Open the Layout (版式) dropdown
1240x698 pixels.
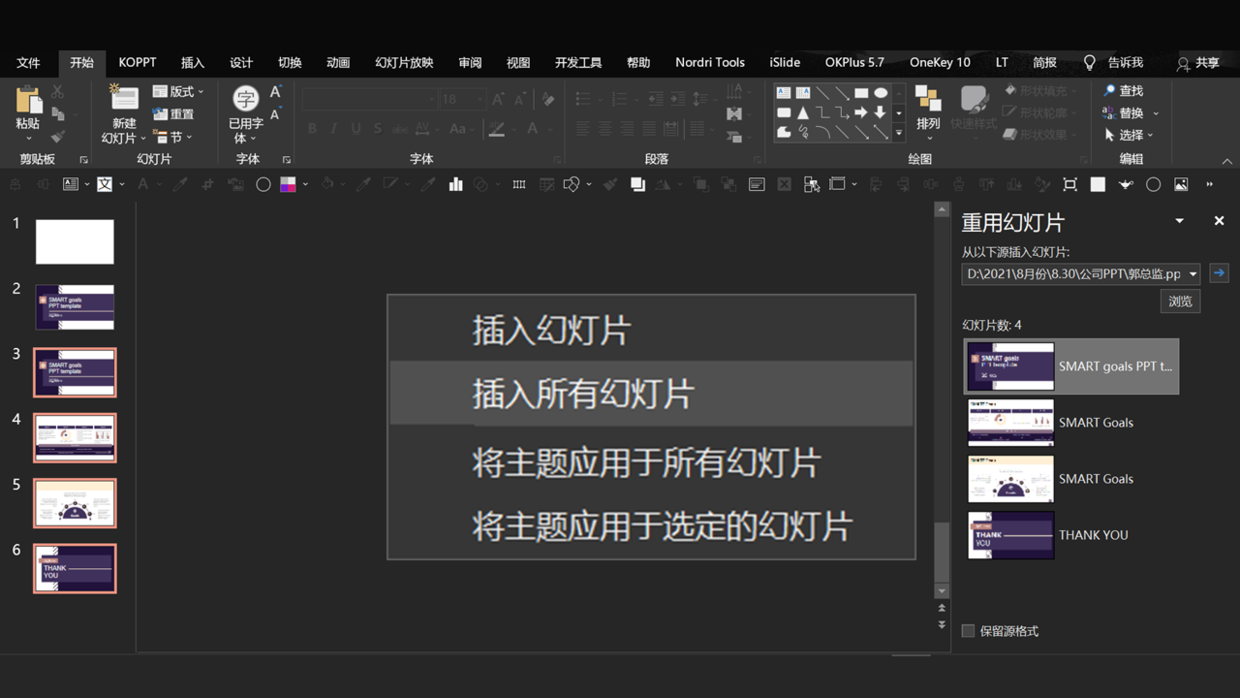pos(178,91)
